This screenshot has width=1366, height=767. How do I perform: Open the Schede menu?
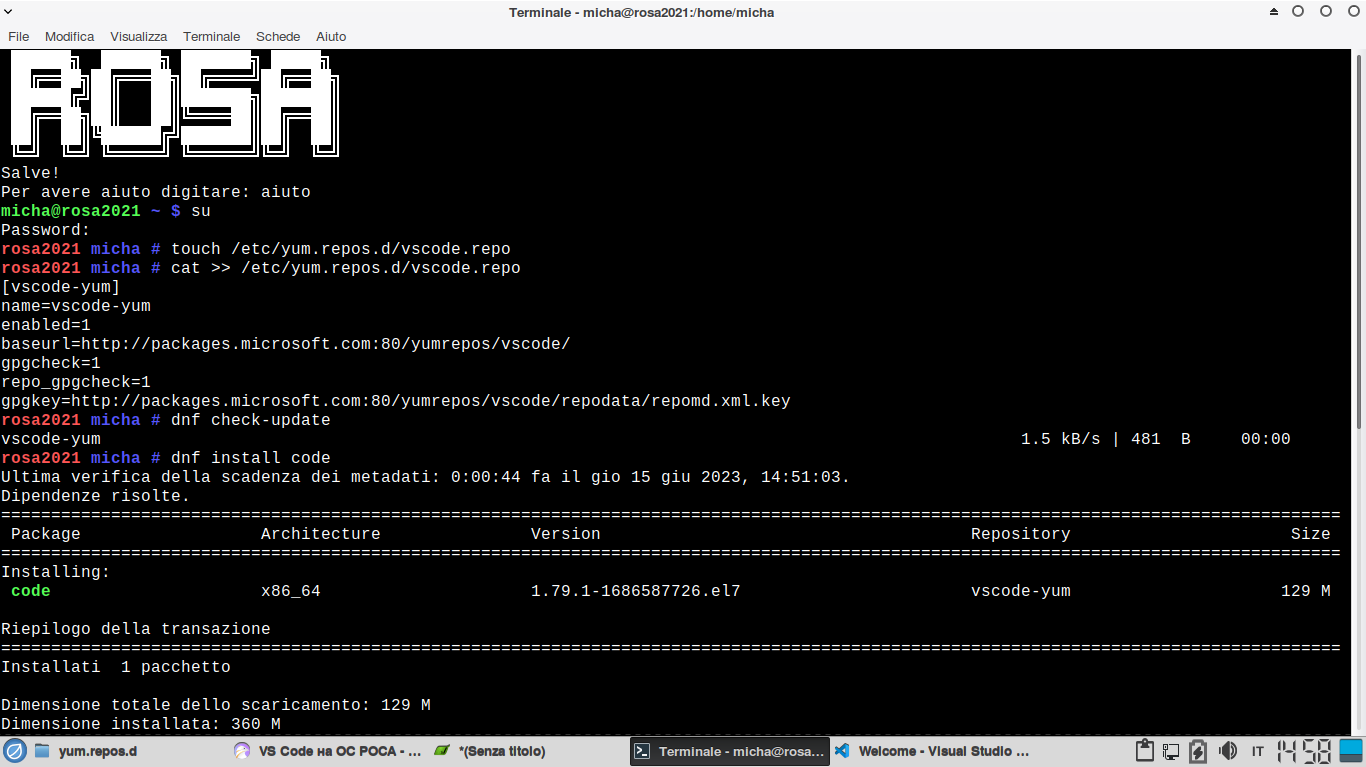[278, 37]
